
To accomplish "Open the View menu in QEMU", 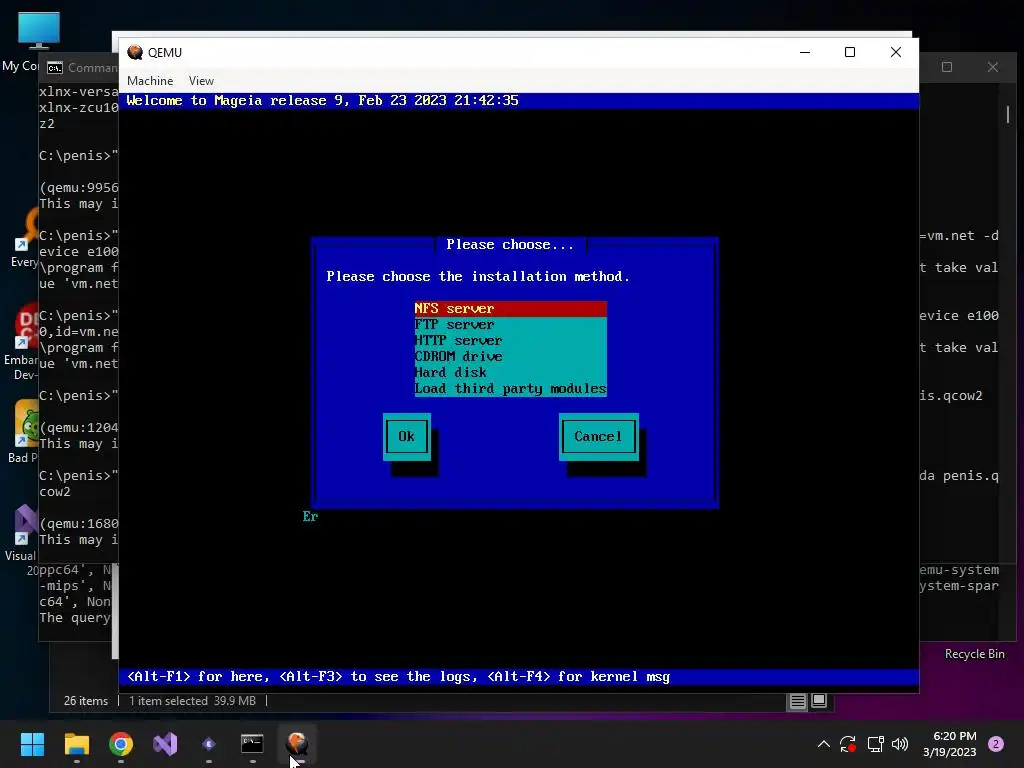I will [x=201, y=80].
